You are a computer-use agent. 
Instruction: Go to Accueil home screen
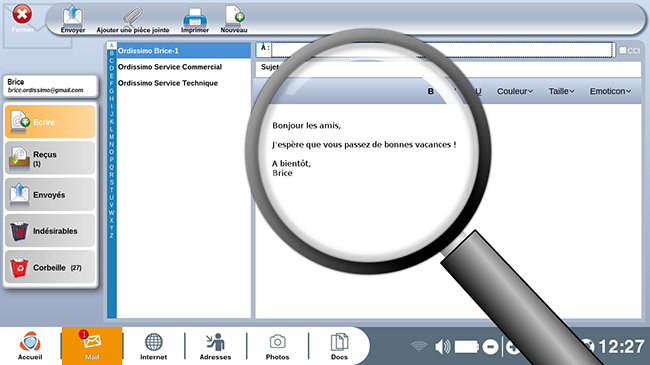click(30, 346)
